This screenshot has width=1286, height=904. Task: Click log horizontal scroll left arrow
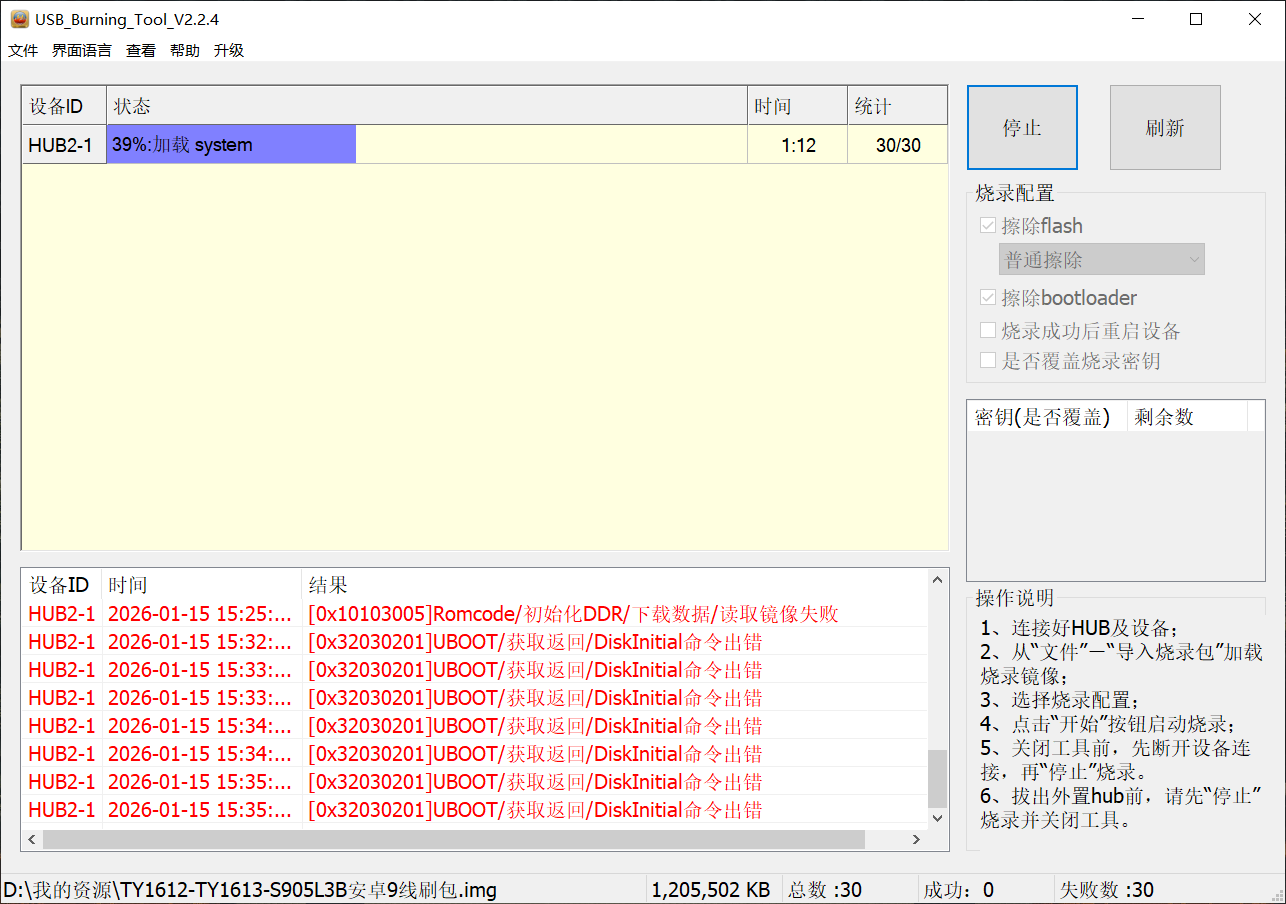click(x=32, y=840)
